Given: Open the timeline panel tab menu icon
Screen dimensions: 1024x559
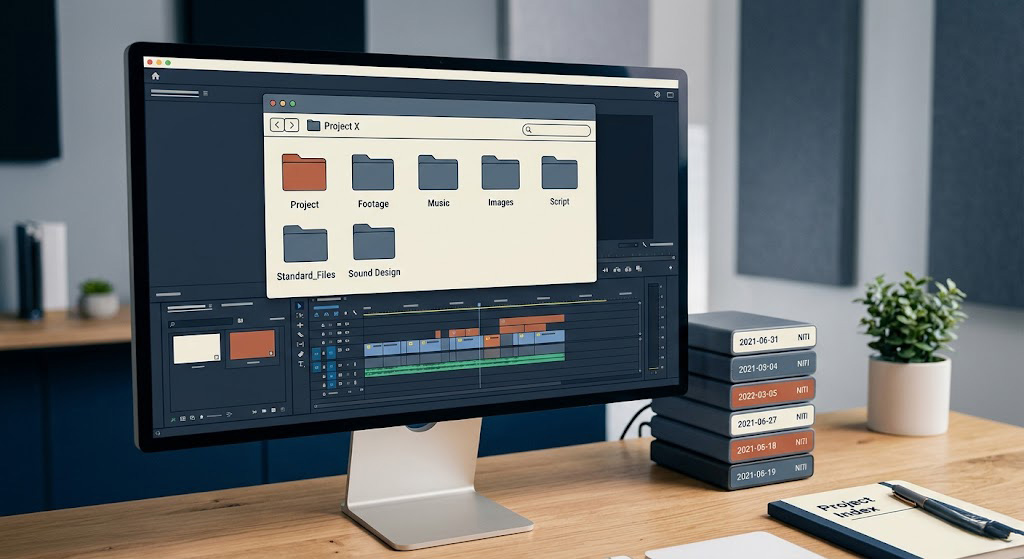Looking at the screenshot, I should click(x=345, y=298).
